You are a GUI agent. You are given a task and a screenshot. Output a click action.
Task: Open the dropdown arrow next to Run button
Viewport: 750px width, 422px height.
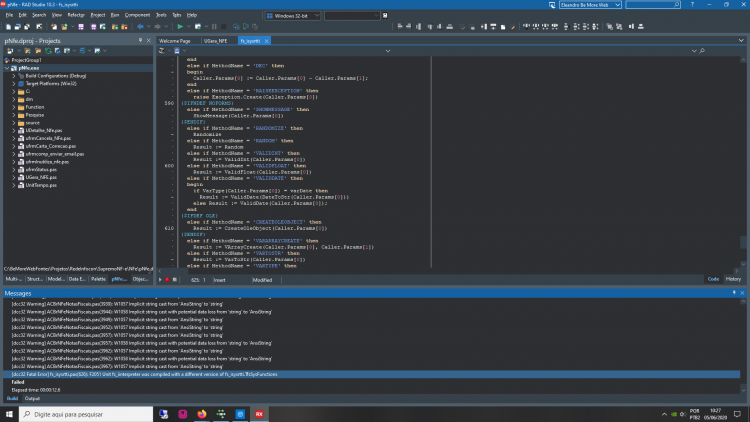pyautogui.click(x=188, y=27)
